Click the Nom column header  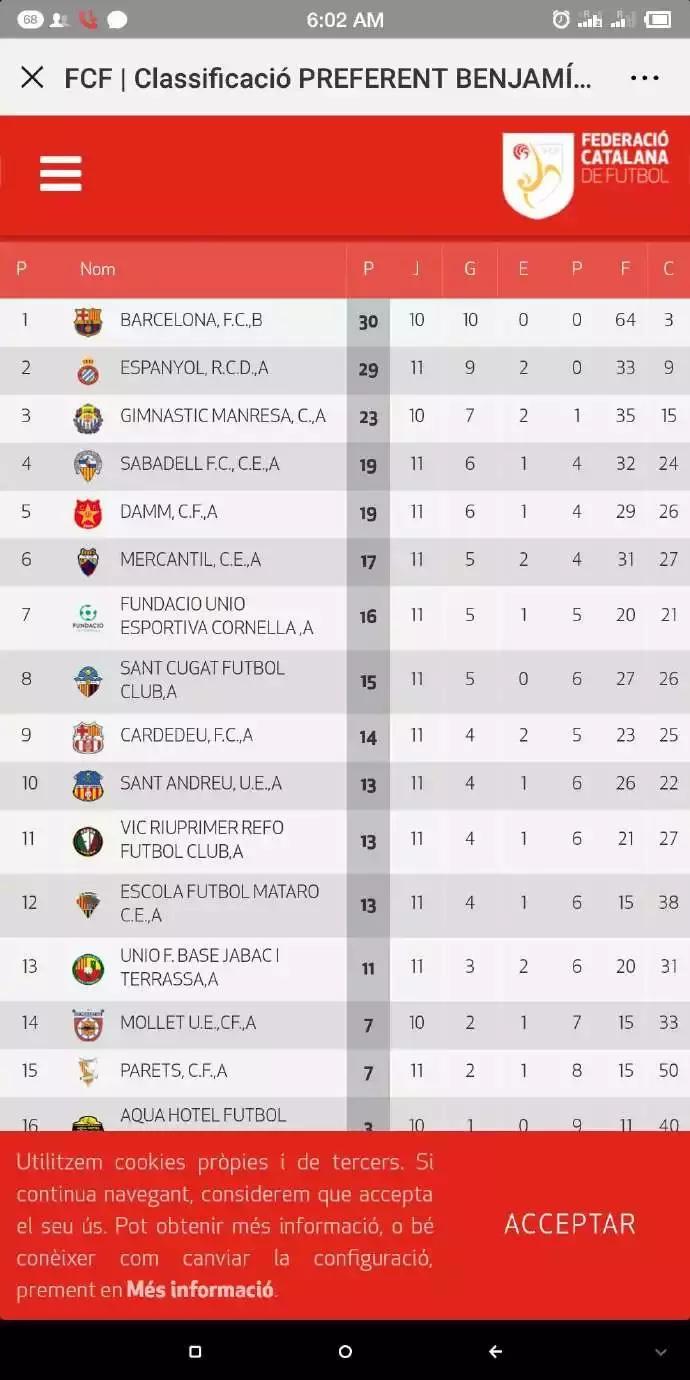click(x=98, y=269)
